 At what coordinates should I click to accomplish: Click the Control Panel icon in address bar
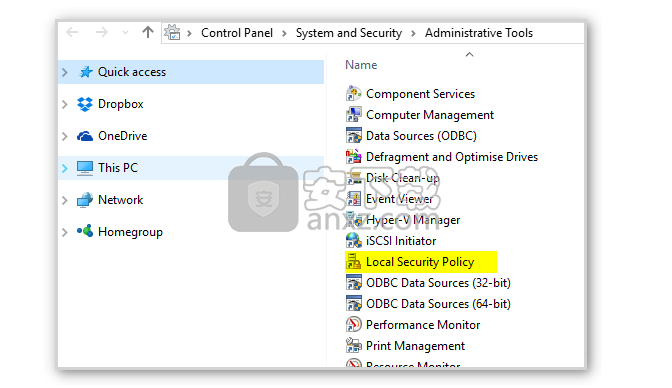pyautogui.click(x=173, y=33)
